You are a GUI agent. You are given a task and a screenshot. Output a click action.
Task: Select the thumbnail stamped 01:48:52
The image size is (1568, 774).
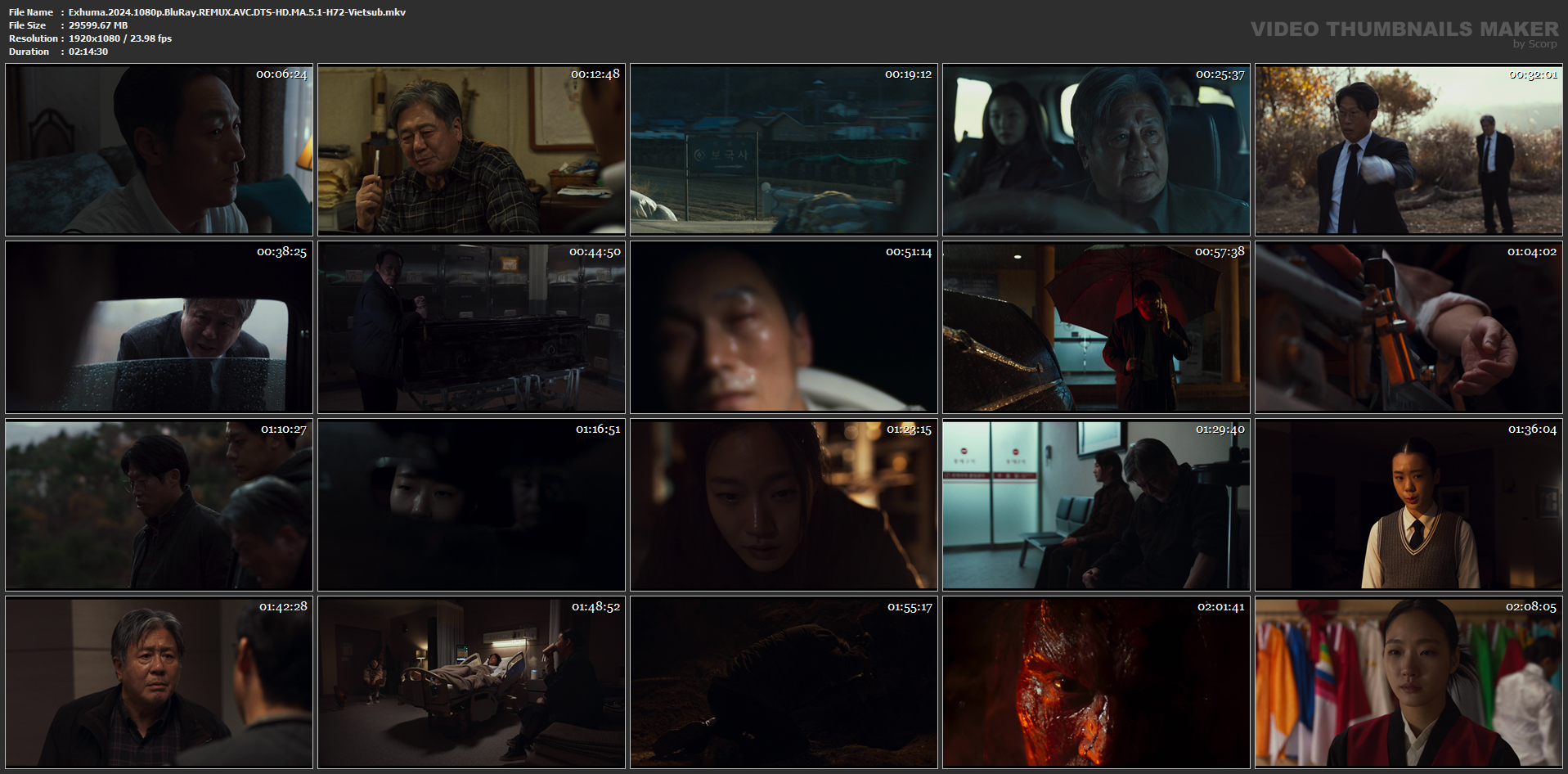pyautogui.click(x=471, y=682)
